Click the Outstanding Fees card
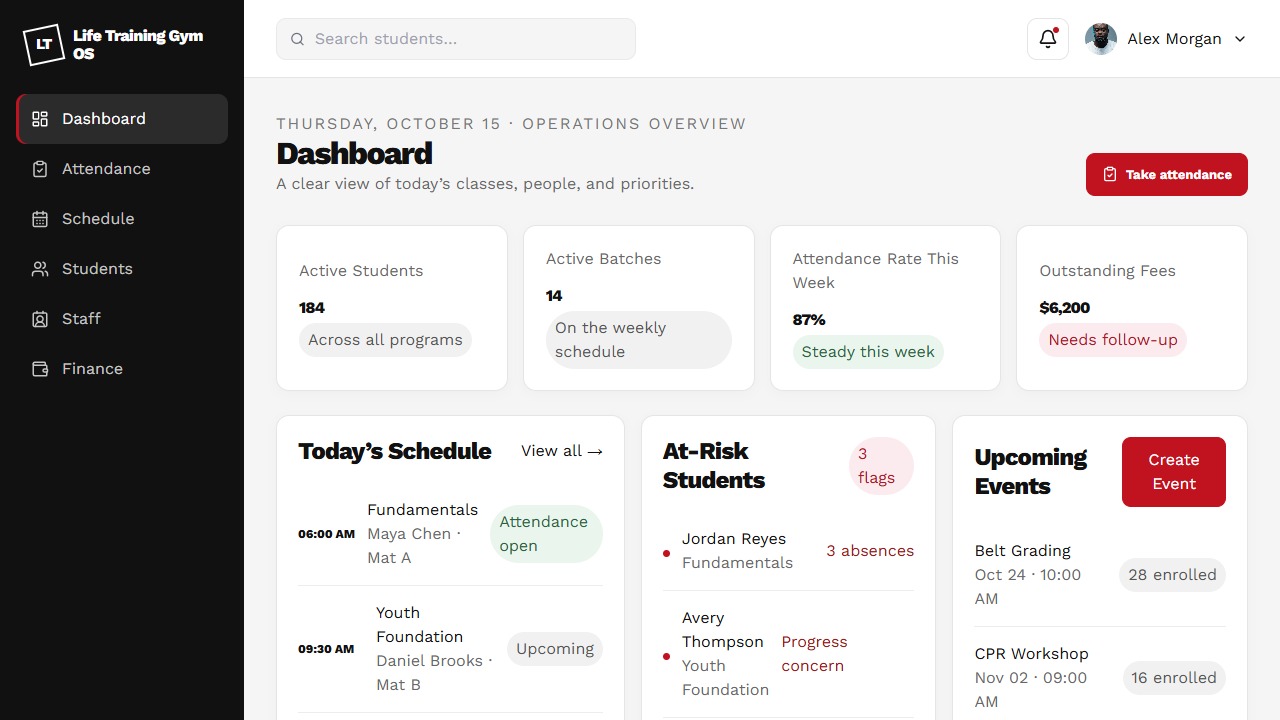Viewport: 1280px width, 720px height. point(1132,308)
